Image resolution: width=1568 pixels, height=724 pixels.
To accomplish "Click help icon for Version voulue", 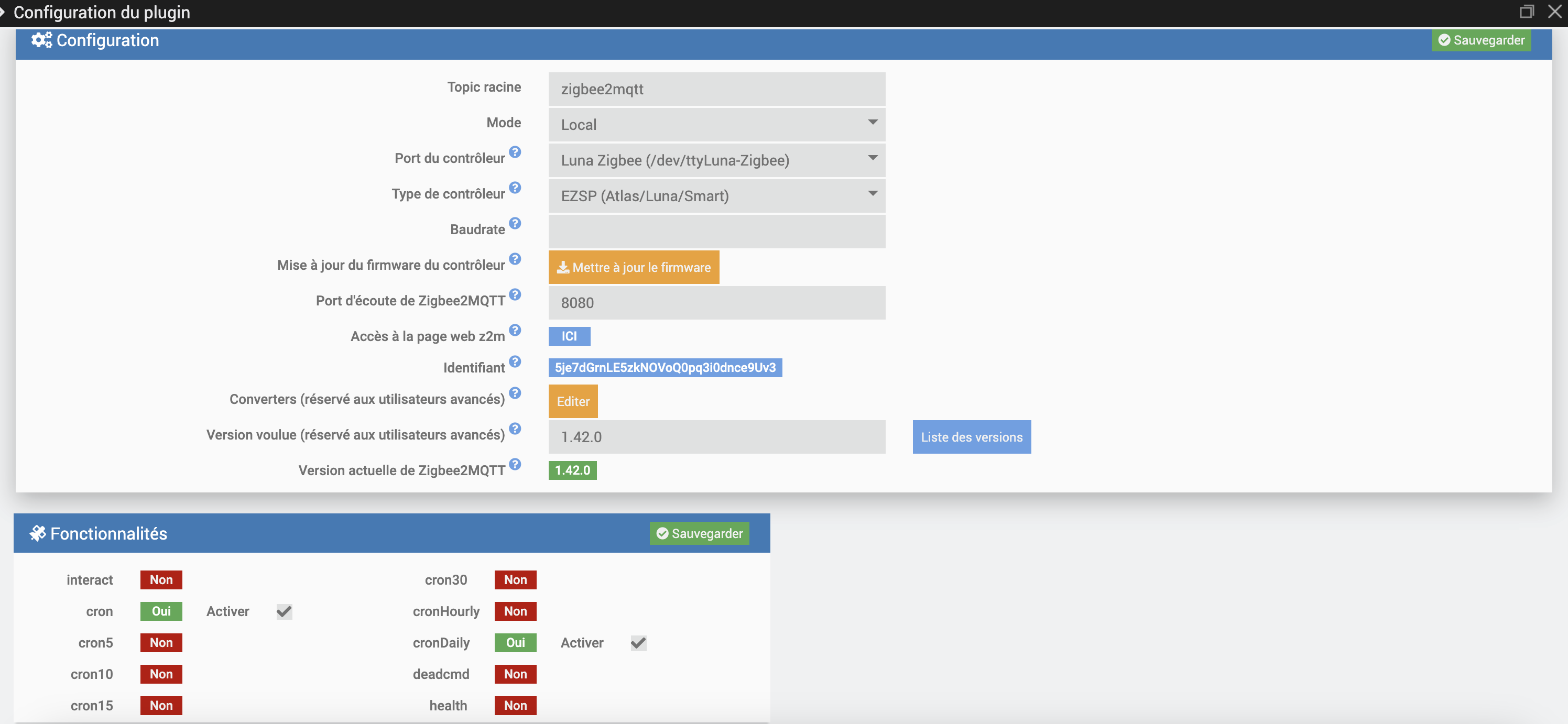I will pyautogui.click(x=515, y=429).
